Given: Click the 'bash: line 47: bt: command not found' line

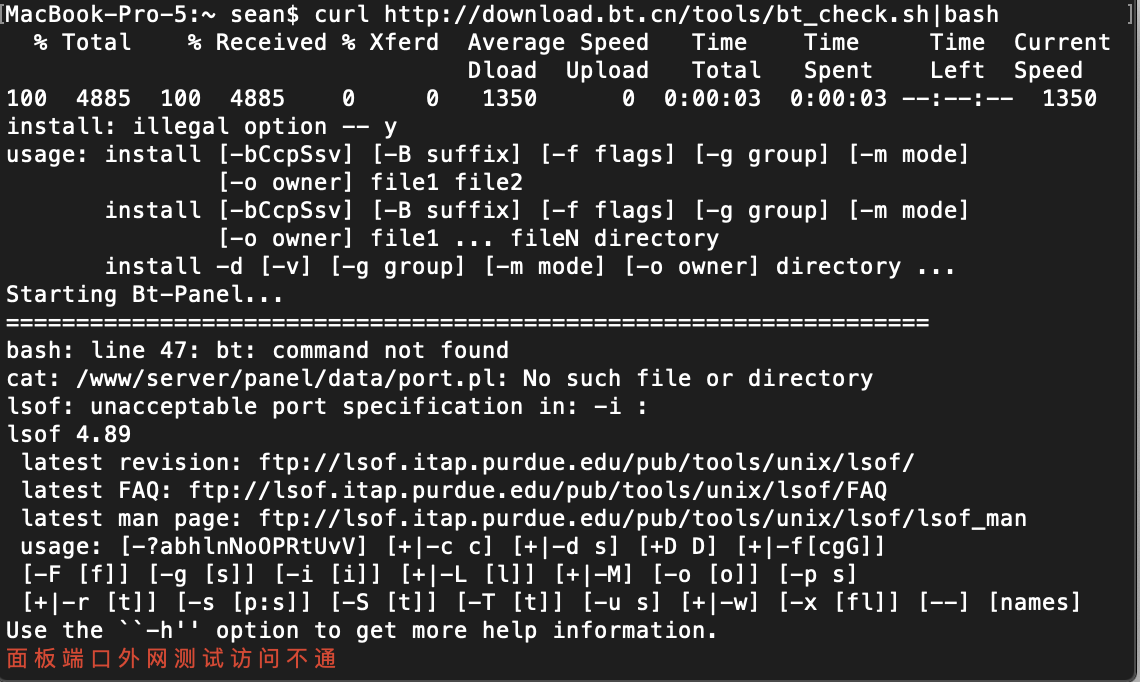Looking at the screenshot, I should tap(257, 350).
